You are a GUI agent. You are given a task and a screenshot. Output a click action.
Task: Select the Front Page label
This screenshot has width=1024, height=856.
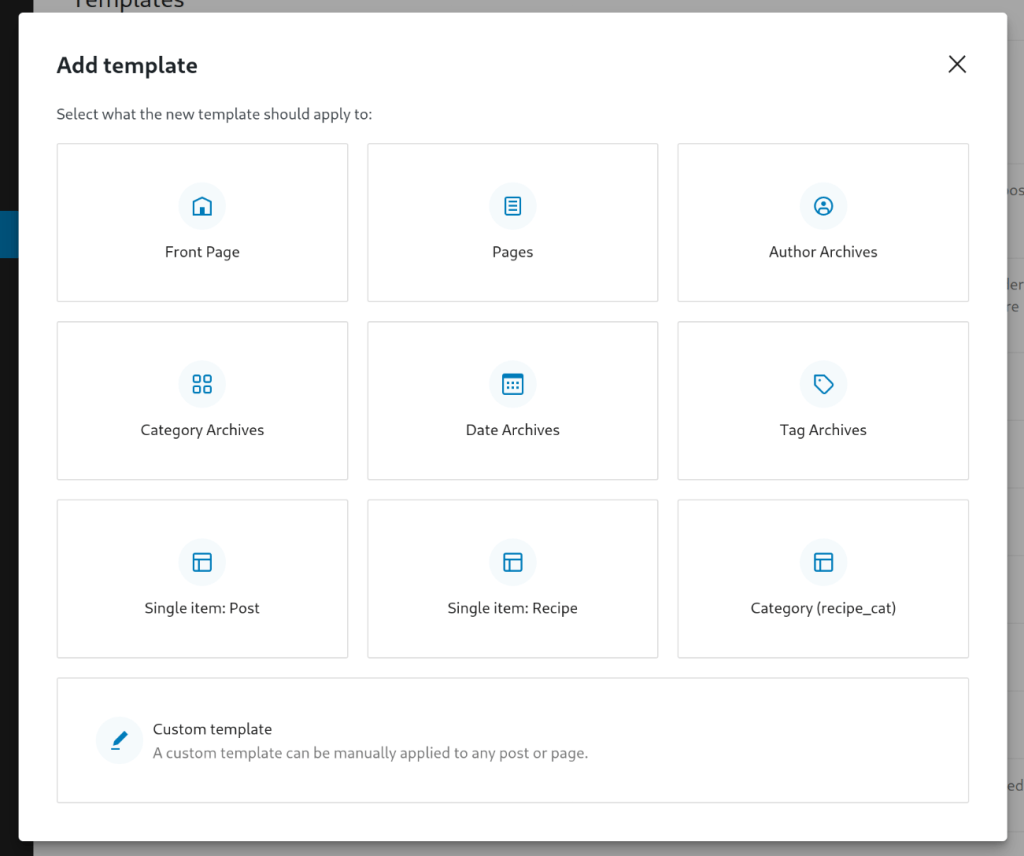coord(202,252)
